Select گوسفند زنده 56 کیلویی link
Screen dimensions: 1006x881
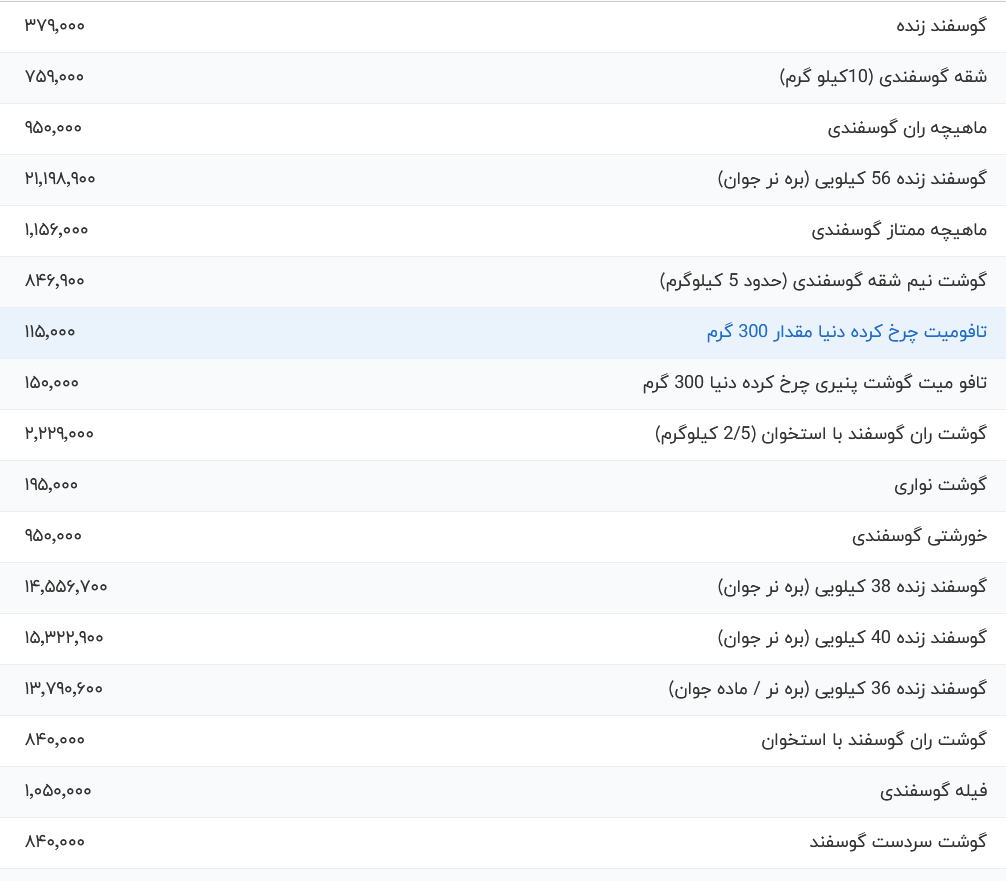pyautogui.click(x=852, y=179)
